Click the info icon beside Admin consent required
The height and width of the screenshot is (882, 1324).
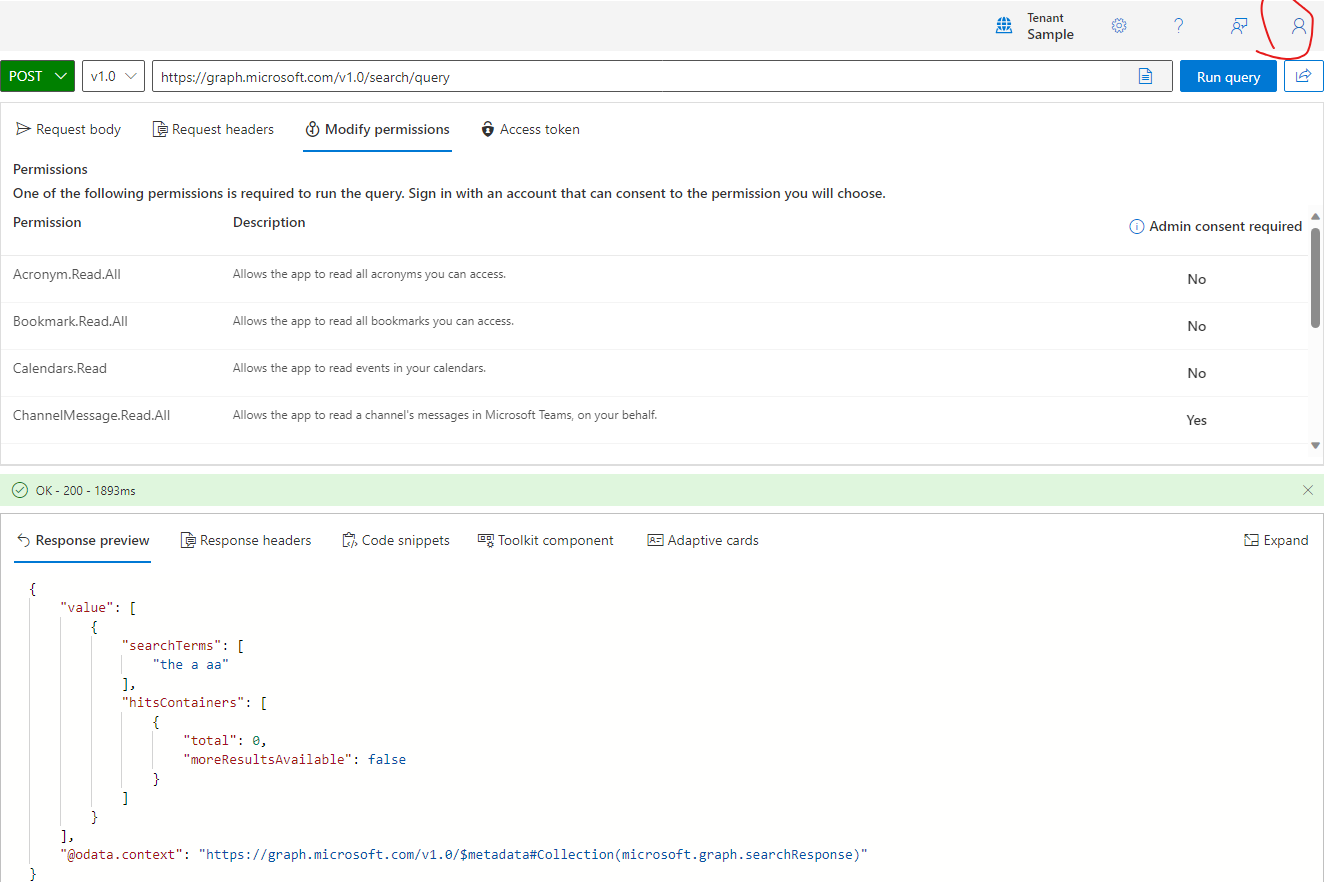1136,226
